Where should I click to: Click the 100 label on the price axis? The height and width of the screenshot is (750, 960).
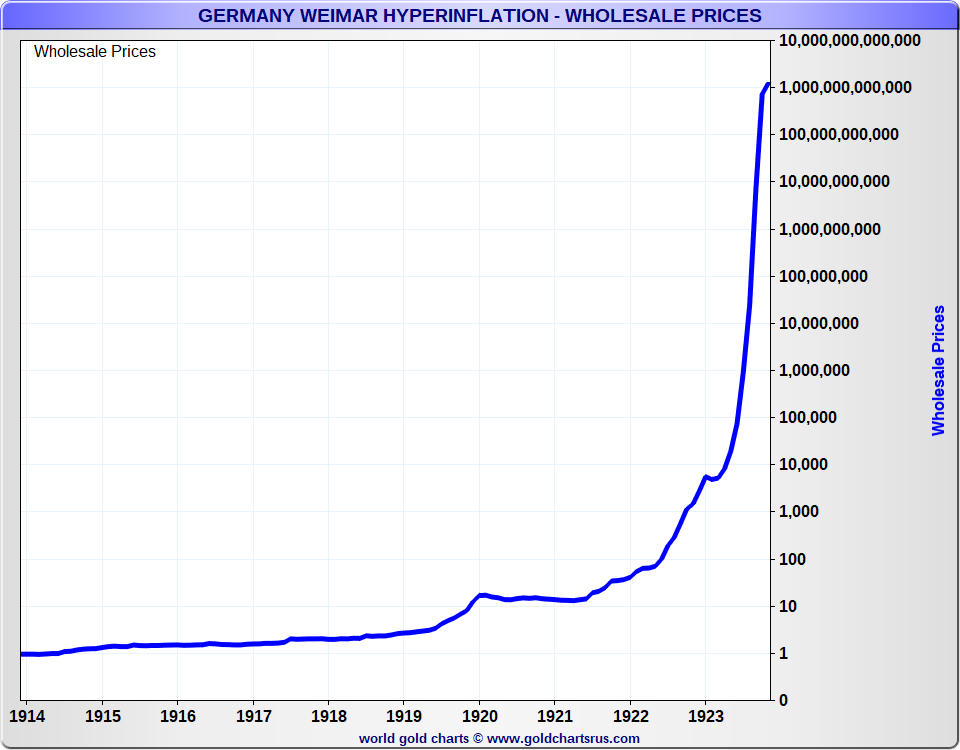[x=794, y=559]
